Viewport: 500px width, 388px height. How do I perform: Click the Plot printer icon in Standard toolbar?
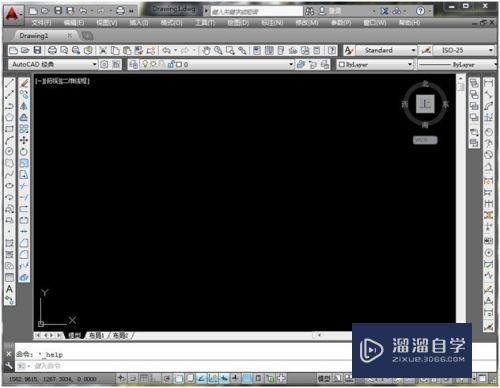52,50
